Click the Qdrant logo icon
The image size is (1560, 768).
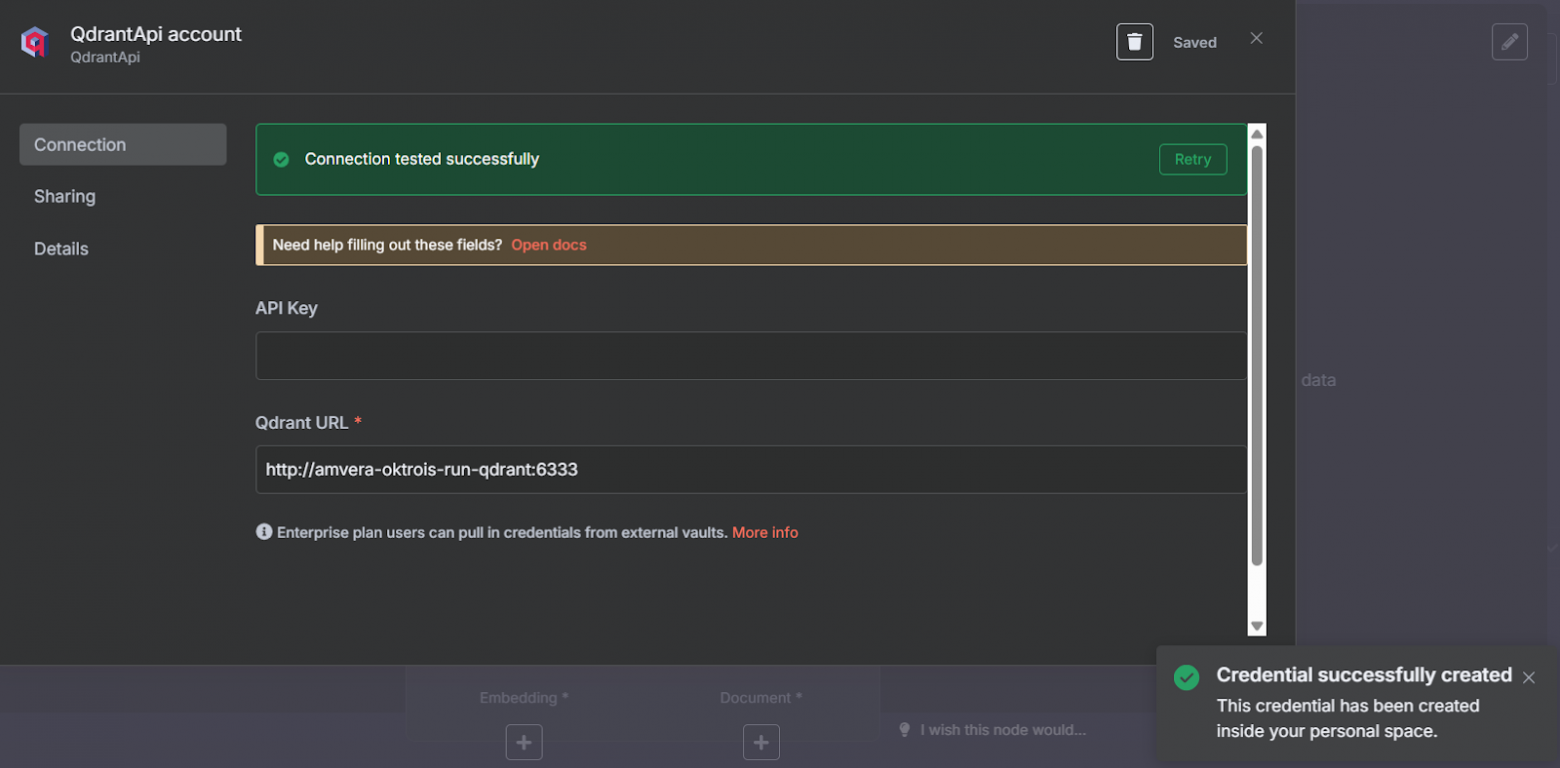(35, 43)
